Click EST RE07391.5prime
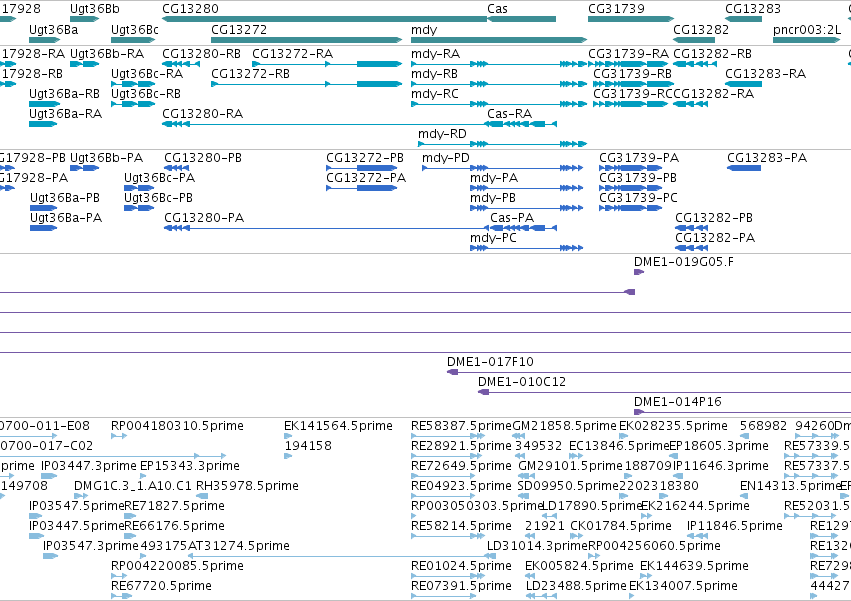 pos(461,586)
